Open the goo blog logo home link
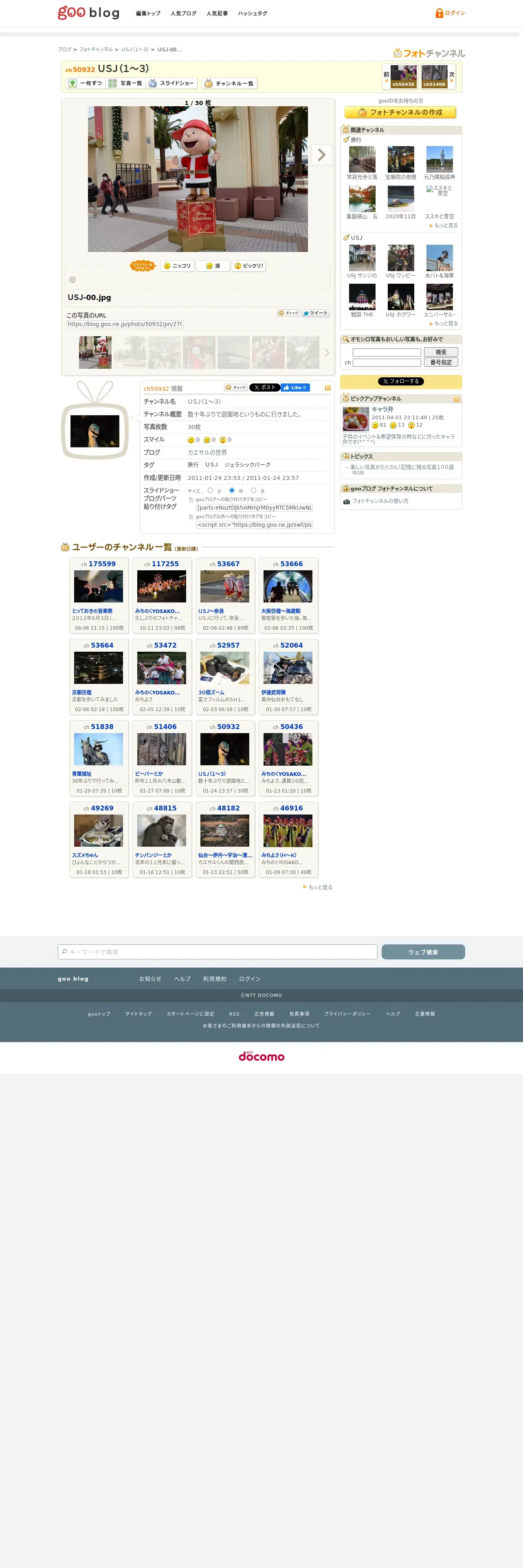The image size is (523, 1568). 89,13
